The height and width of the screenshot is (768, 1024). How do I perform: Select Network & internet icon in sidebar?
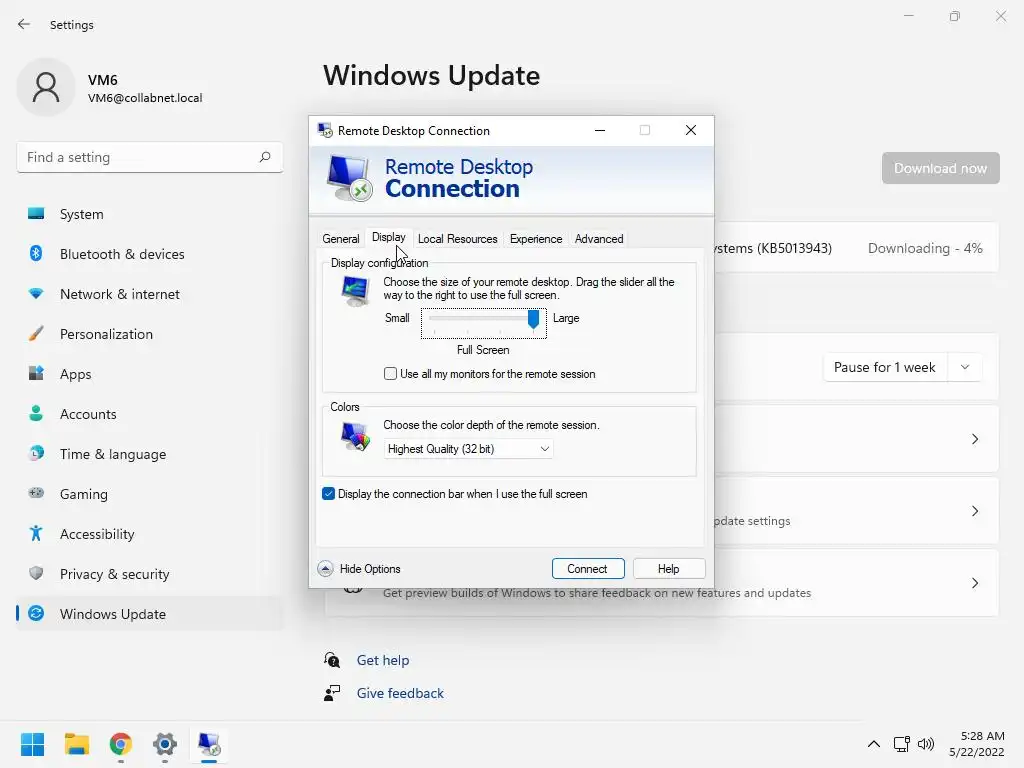pyautogui.click(x=36, y=294)
